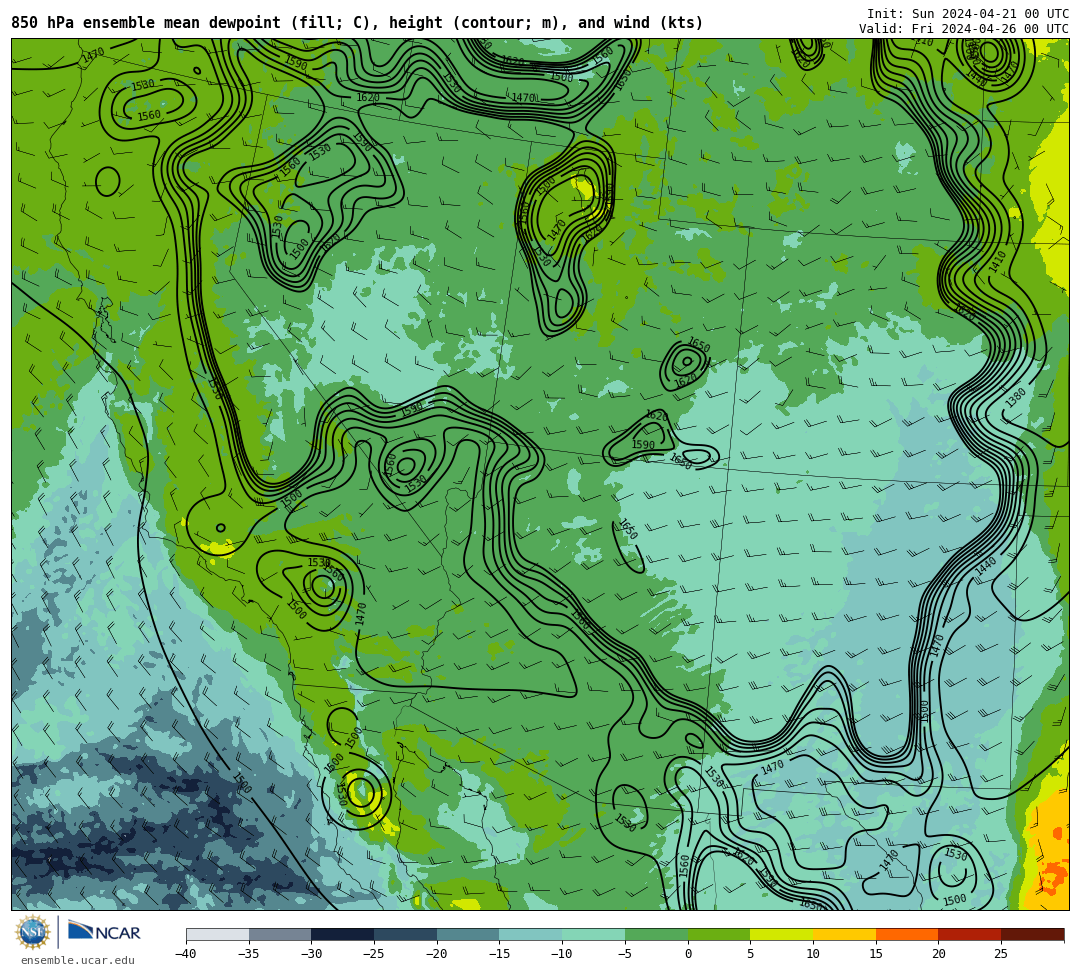1080x973 pixels.
Task: Pick the mint -10 to -5 colorbar segment
Action: click(x=594, y=934)
